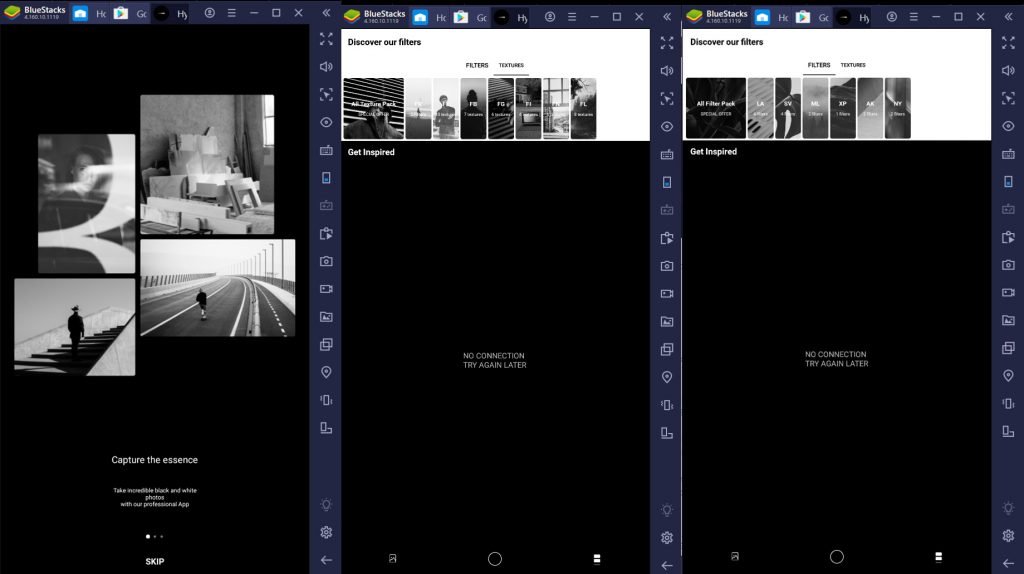Open the AK filter pack
The image size is (1024, 574).
tap(870, 108)
